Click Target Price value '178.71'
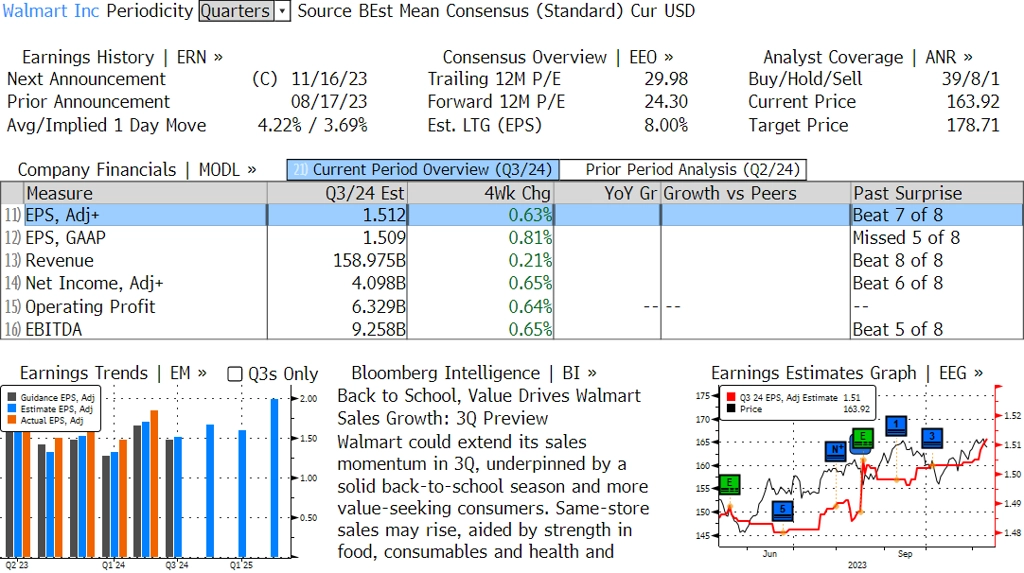This screenshot has width=1024, height=573. tap(973, 125)
